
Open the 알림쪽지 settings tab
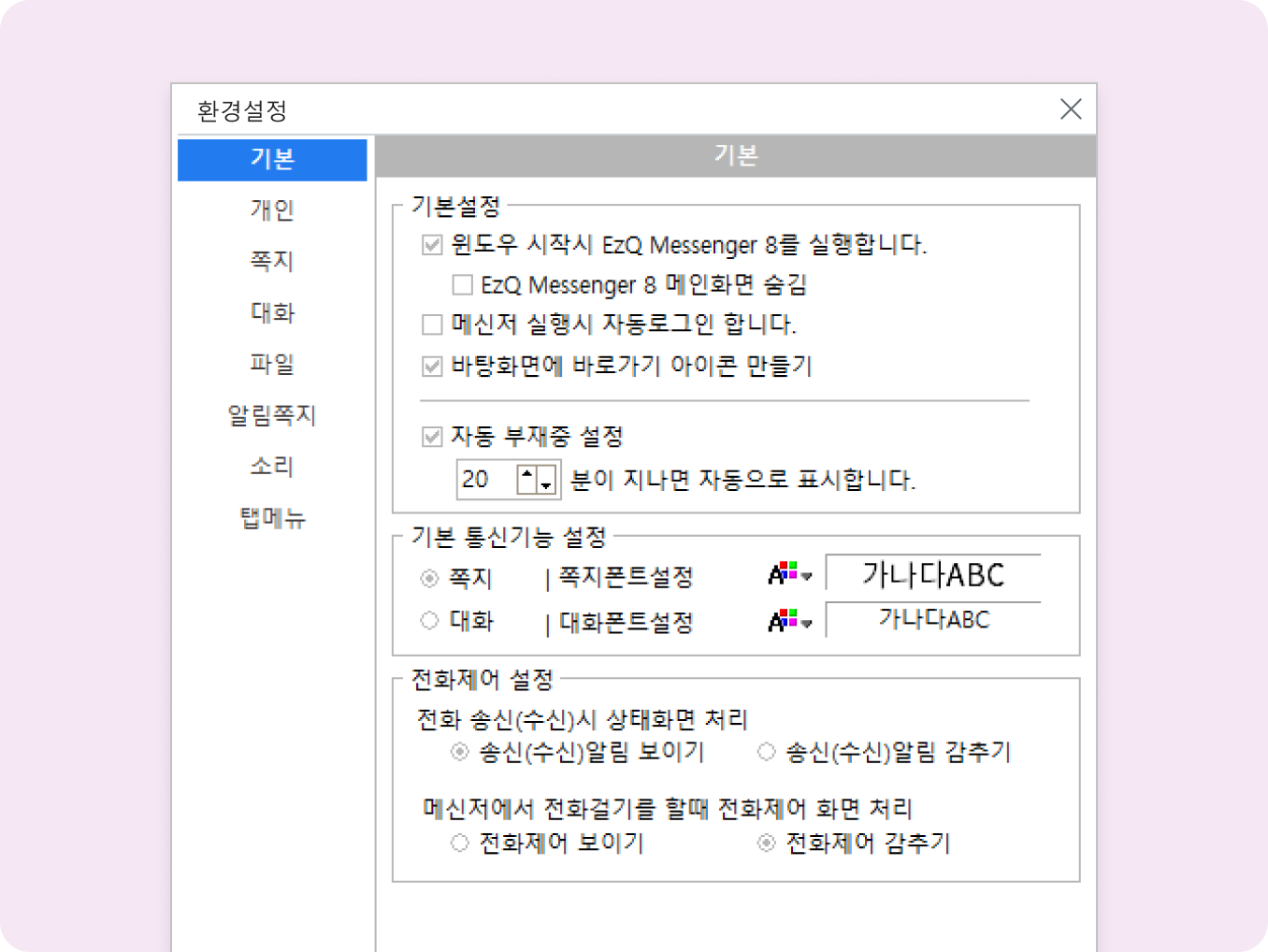272,415
